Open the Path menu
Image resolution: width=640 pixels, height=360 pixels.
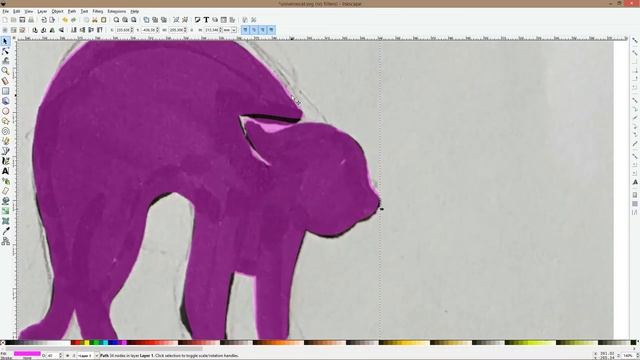72,11
